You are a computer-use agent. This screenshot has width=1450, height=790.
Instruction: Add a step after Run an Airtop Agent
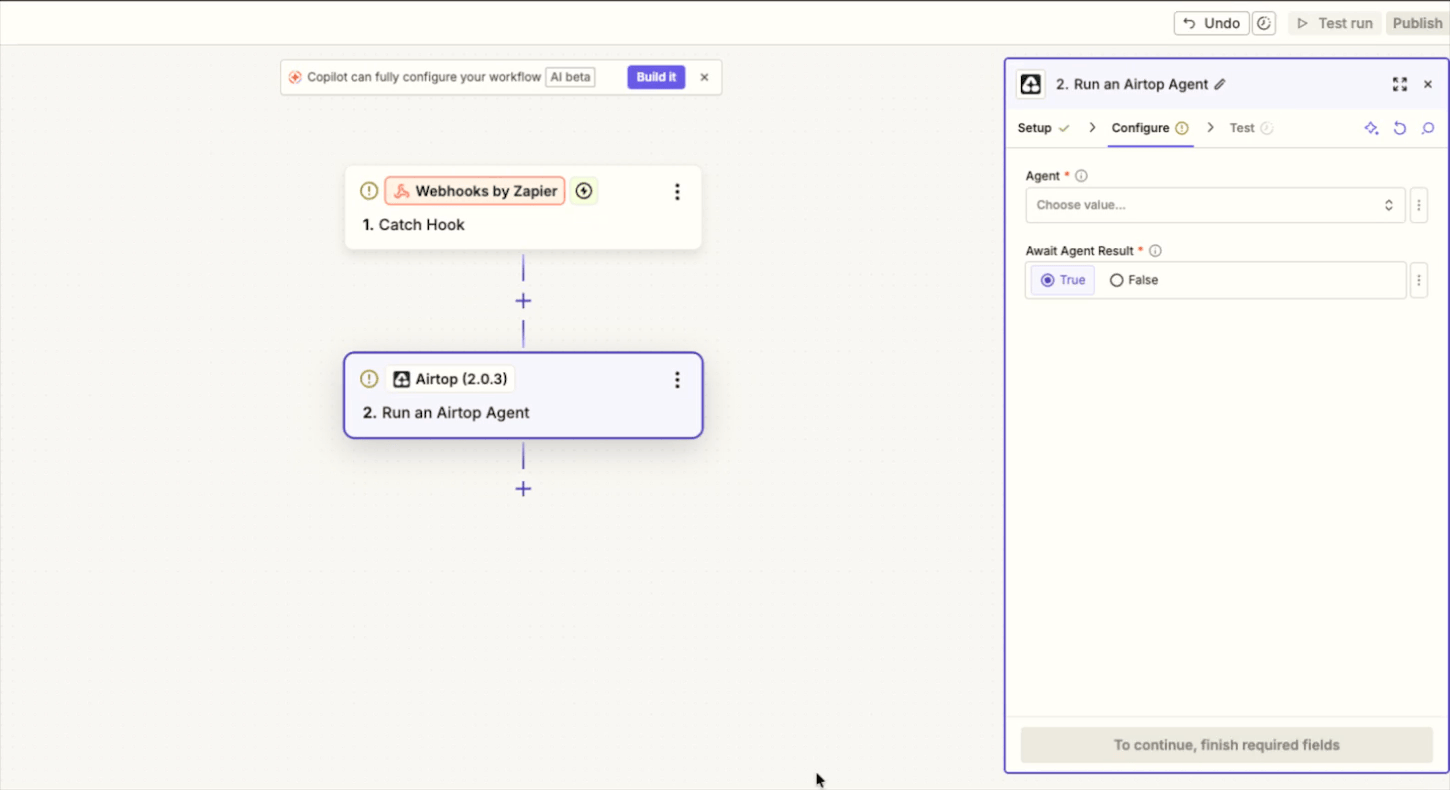(523, 489)
